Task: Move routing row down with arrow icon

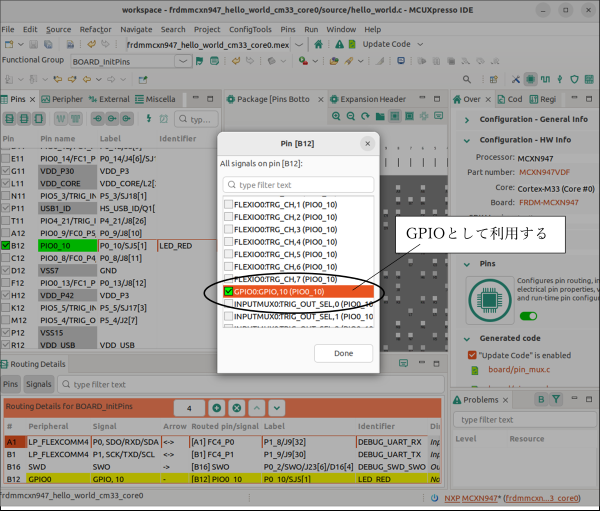Action: pos(277,408)
